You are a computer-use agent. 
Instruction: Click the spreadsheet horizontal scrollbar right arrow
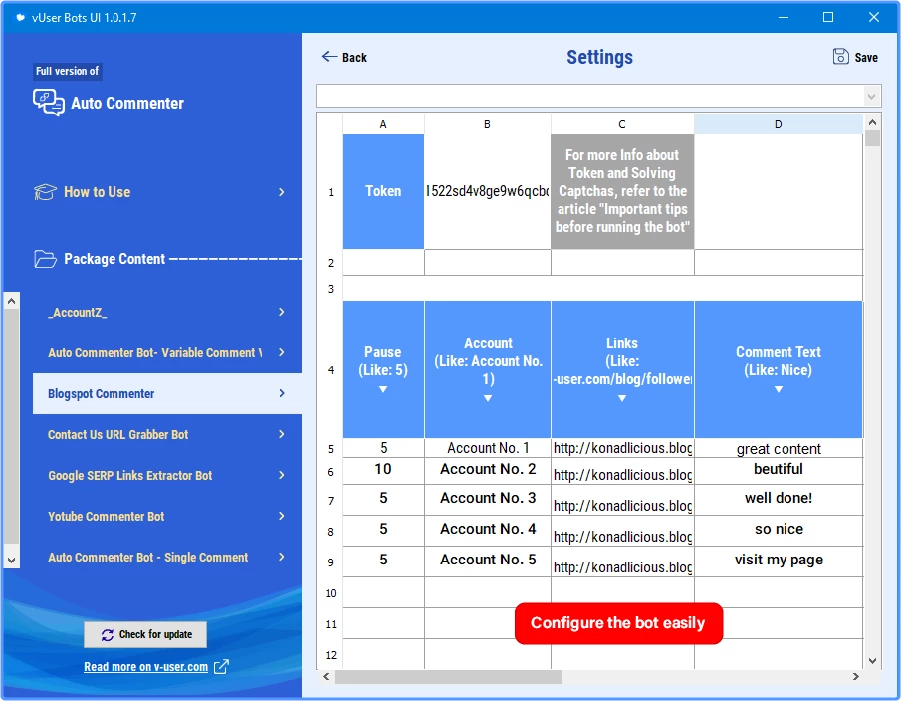[856, 677]
